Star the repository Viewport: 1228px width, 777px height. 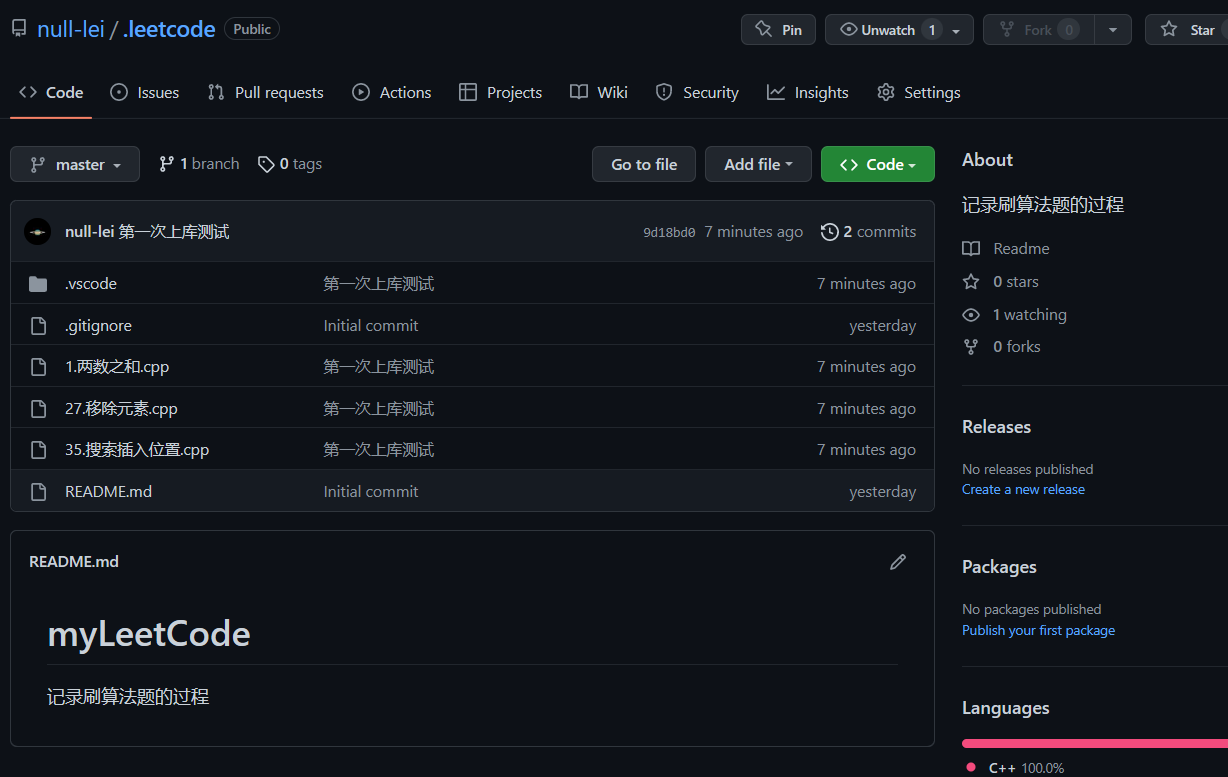[1187, 30]
